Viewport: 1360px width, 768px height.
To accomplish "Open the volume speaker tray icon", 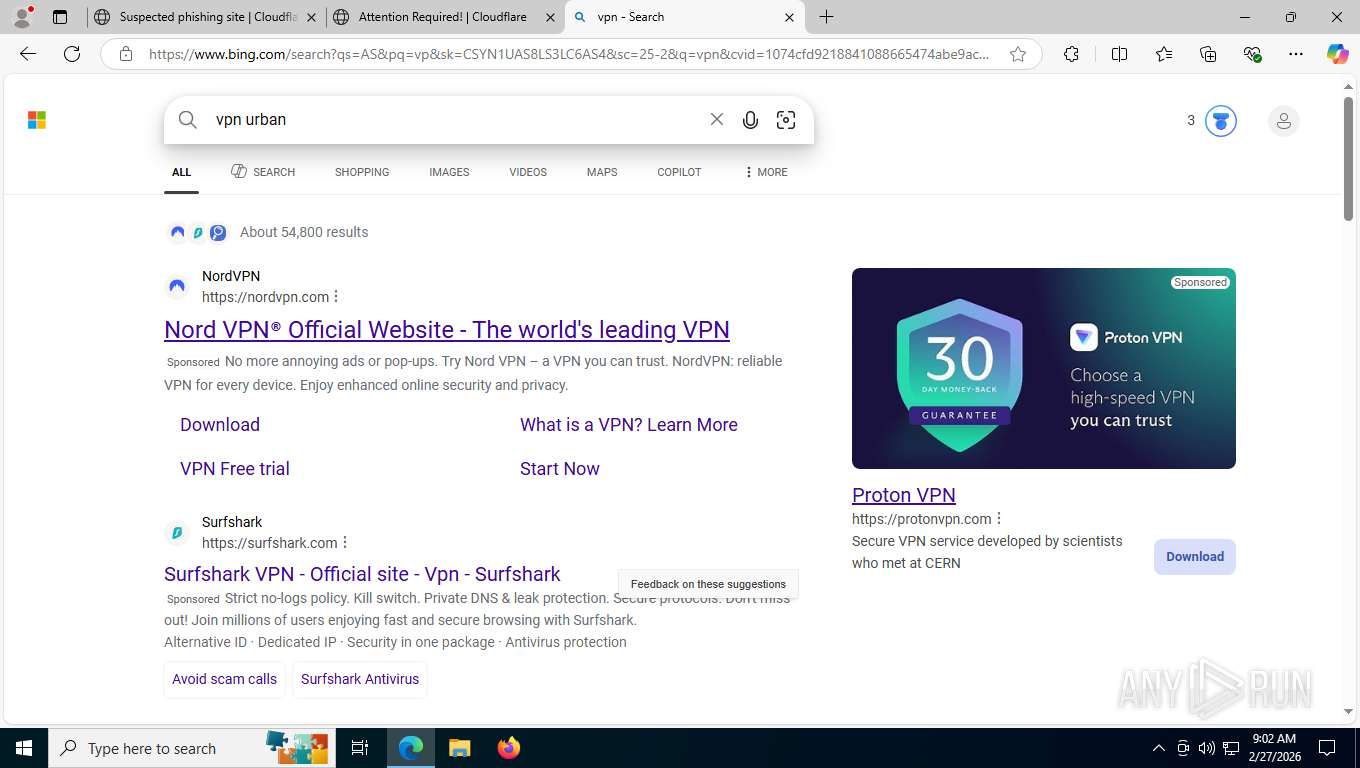I will point(1207,748).
